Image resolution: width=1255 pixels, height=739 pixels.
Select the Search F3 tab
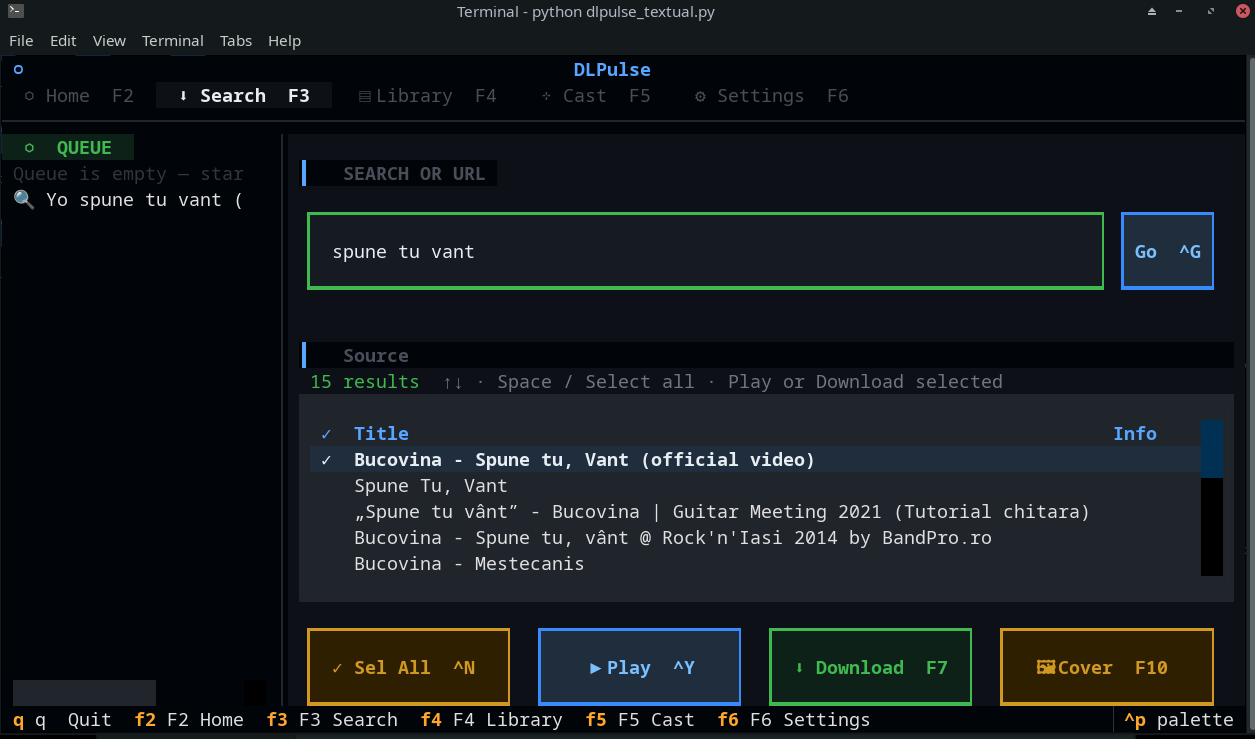tap(244, 96)
